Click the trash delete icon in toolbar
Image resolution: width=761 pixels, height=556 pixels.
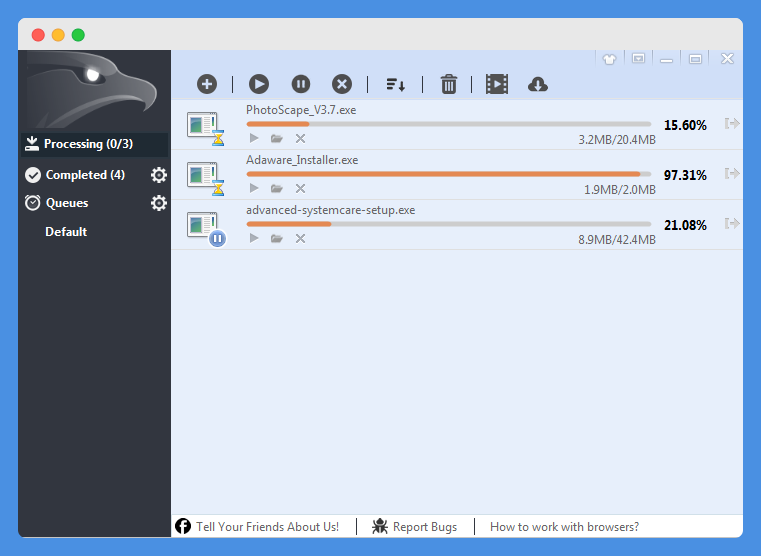[448, 84]
